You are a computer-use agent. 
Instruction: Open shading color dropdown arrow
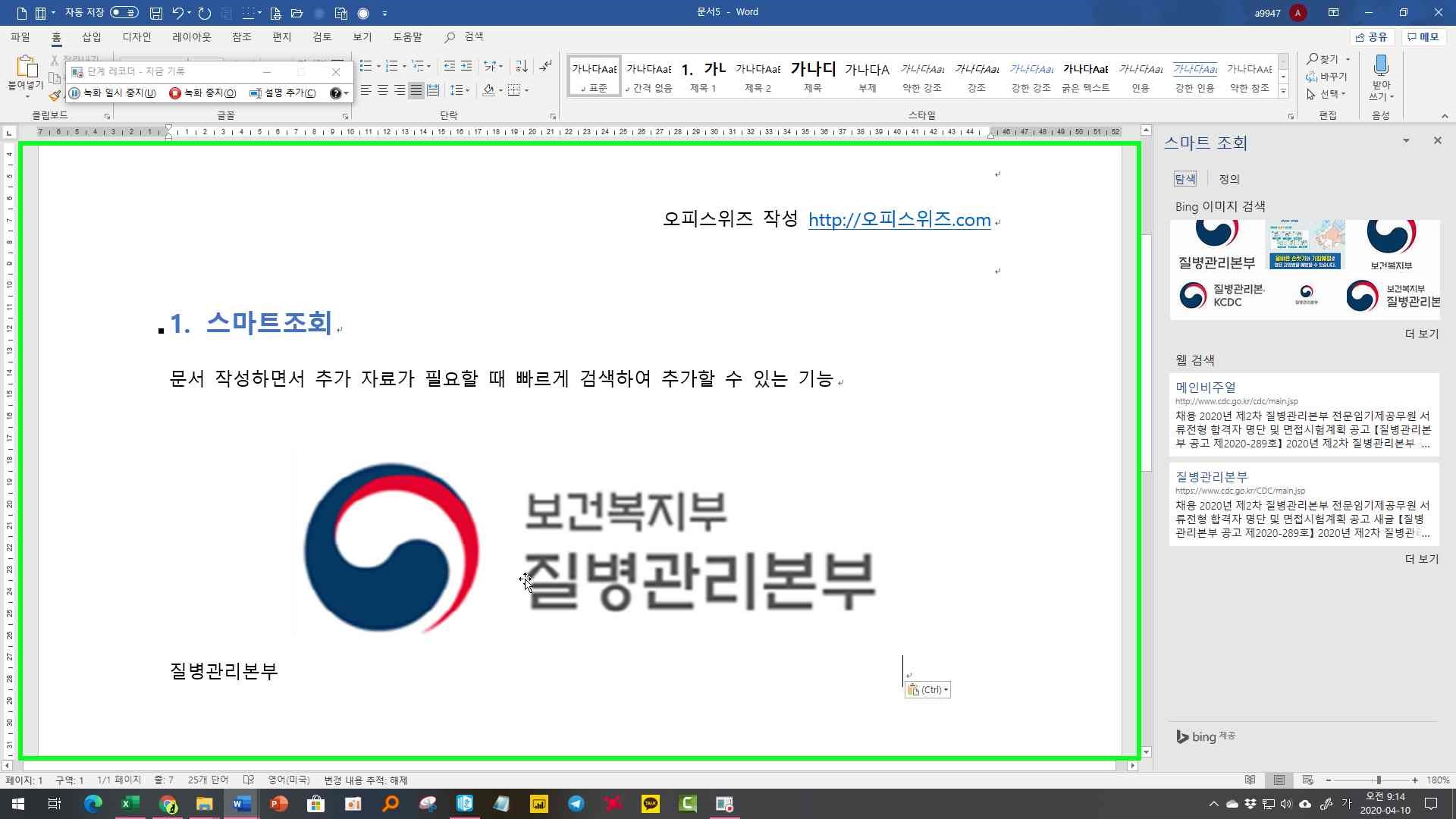tap(500, 90)
